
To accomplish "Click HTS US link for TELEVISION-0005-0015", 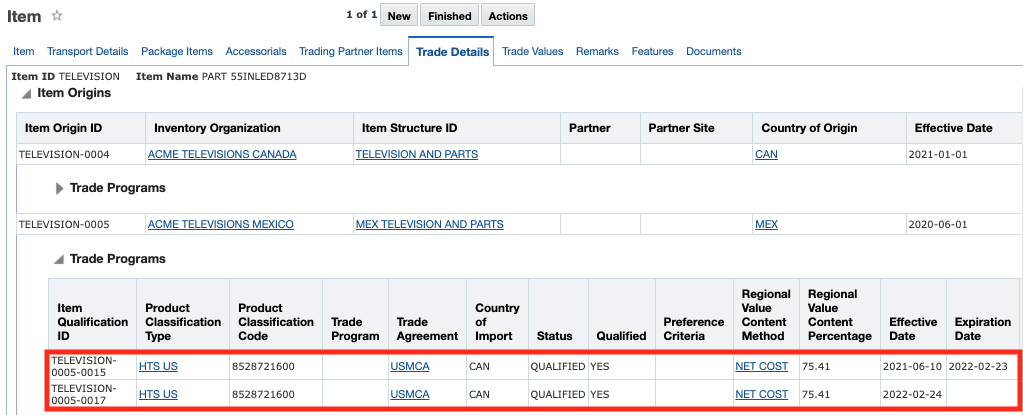I will [158, 367].
